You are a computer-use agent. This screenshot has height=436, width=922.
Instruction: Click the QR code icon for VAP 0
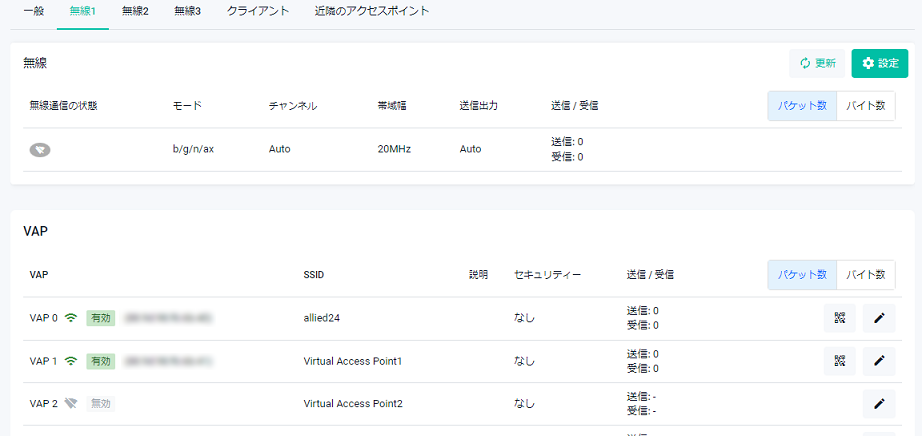840,318
